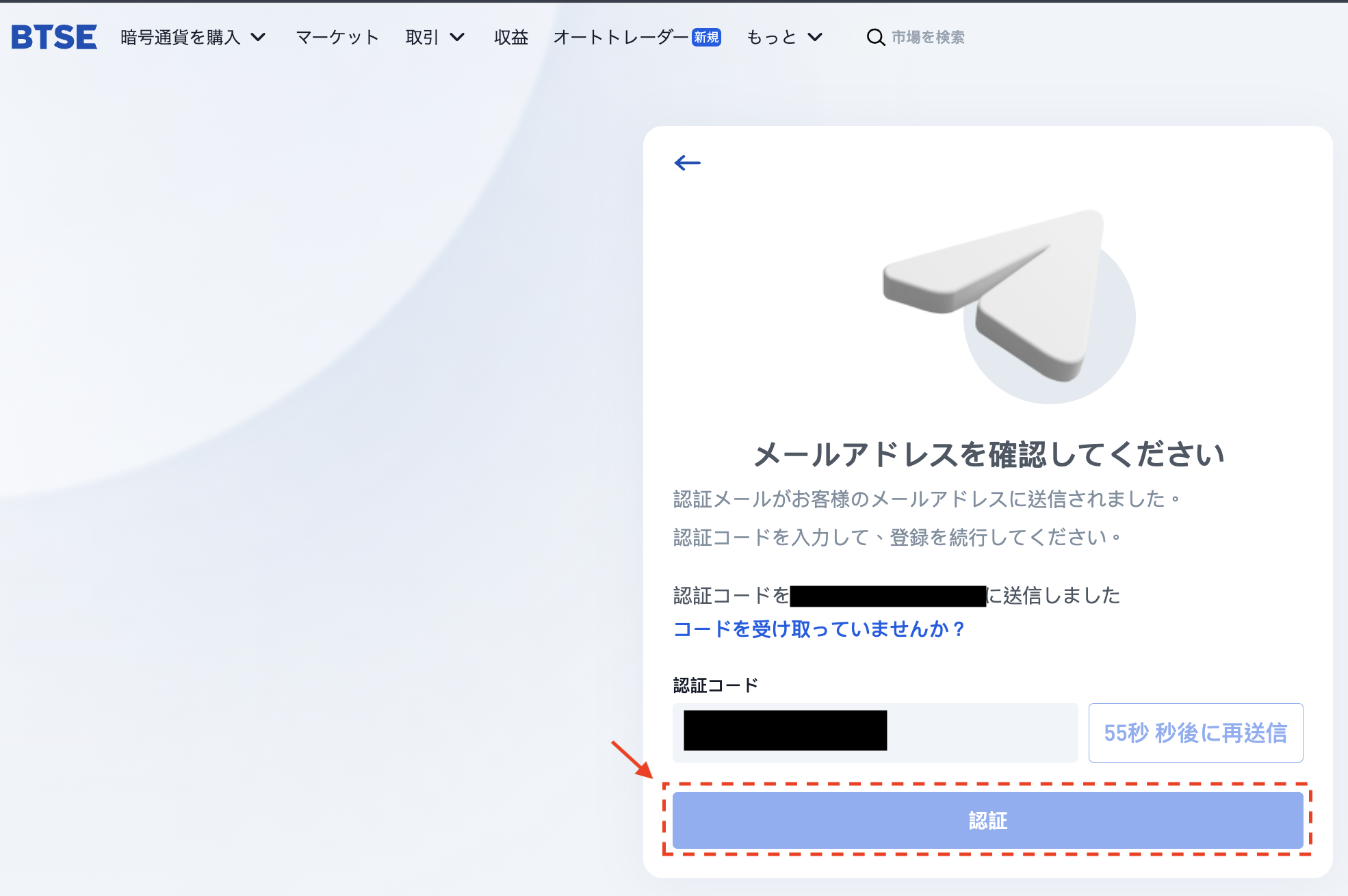Go to the 収益 page
This screenshot has width=1348, height=896.
point(511,37)
